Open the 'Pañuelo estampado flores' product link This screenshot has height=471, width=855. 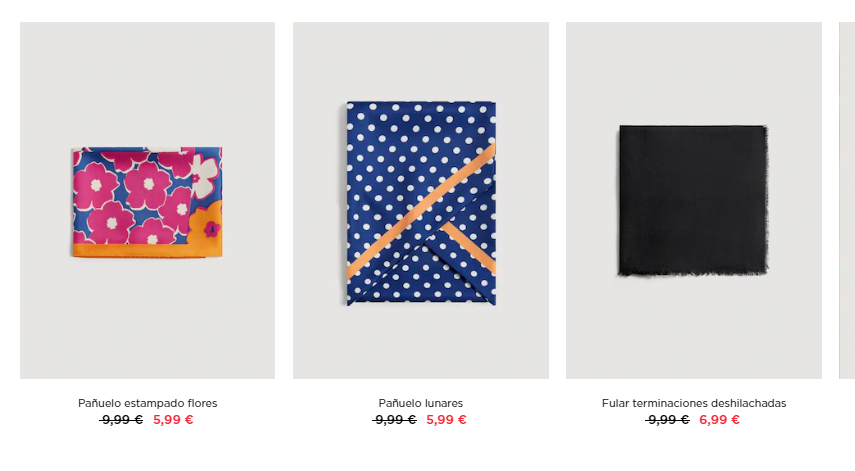147,403
